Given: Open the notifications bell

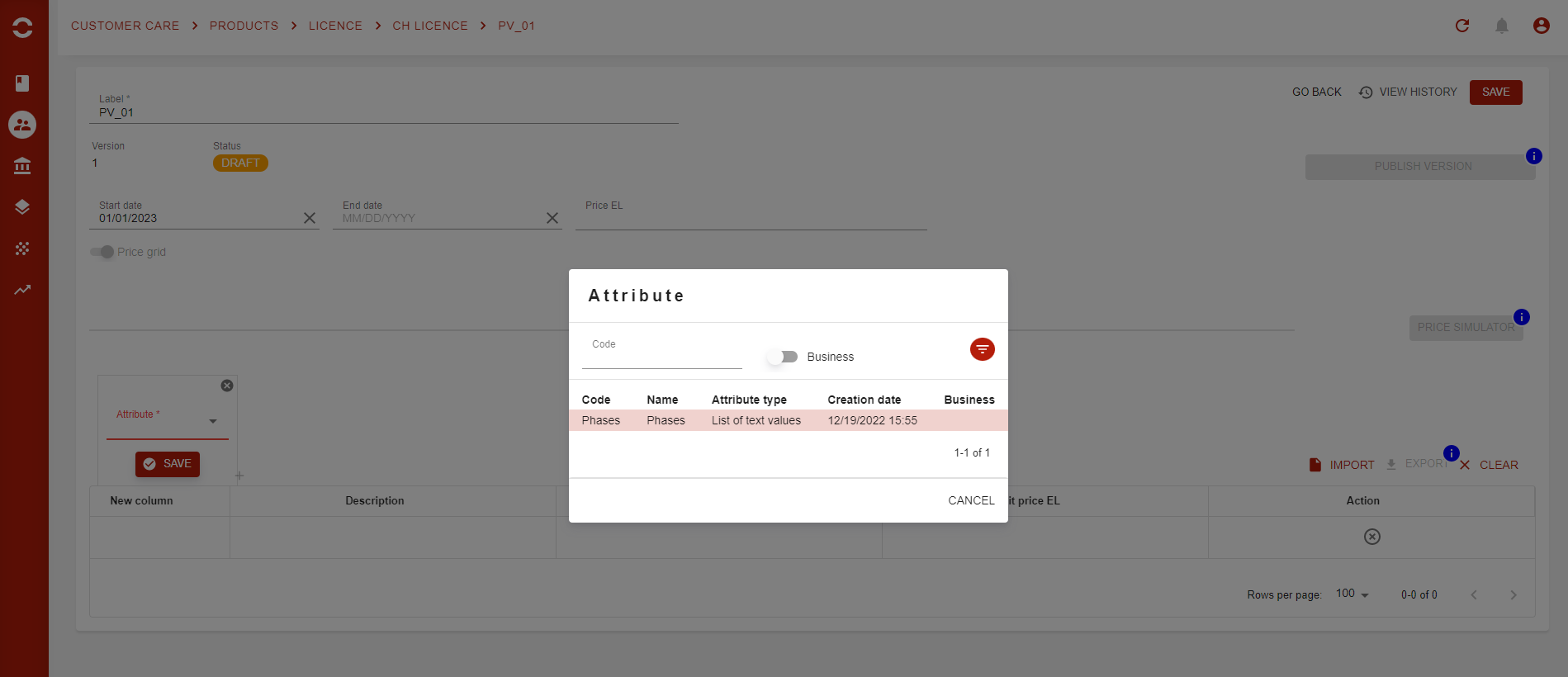Looking at the screenshot, I should (x=1502, y=26).
